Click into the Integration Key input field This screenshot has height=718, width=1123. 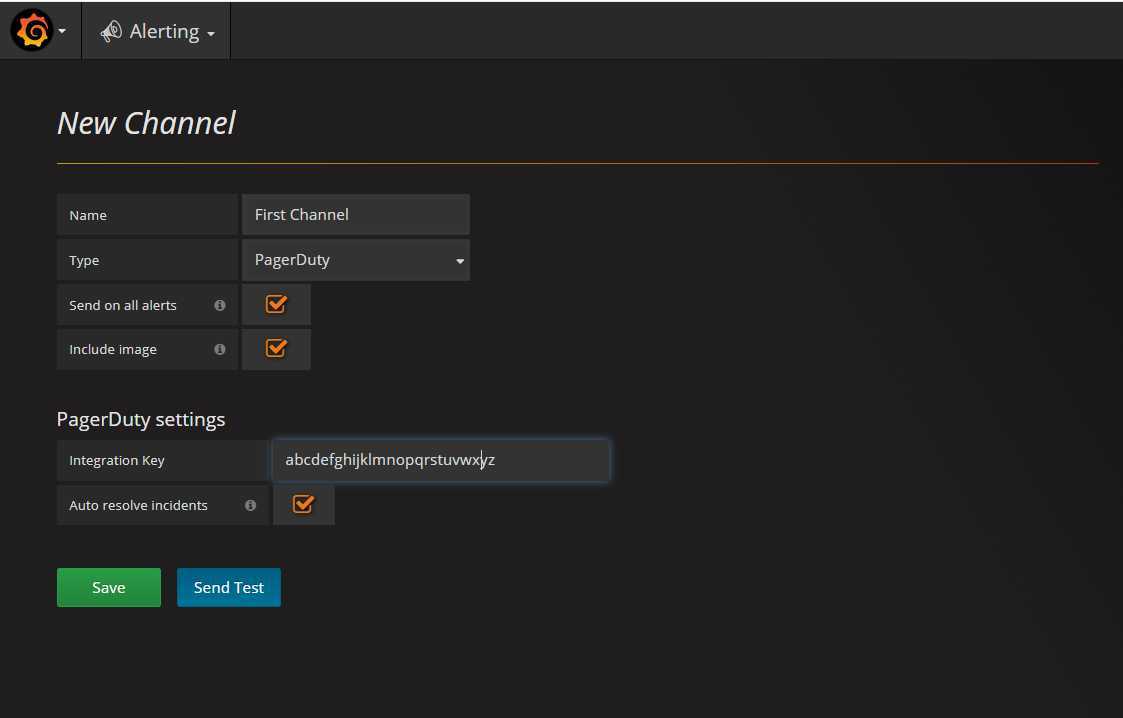click(x=441, y=460)
